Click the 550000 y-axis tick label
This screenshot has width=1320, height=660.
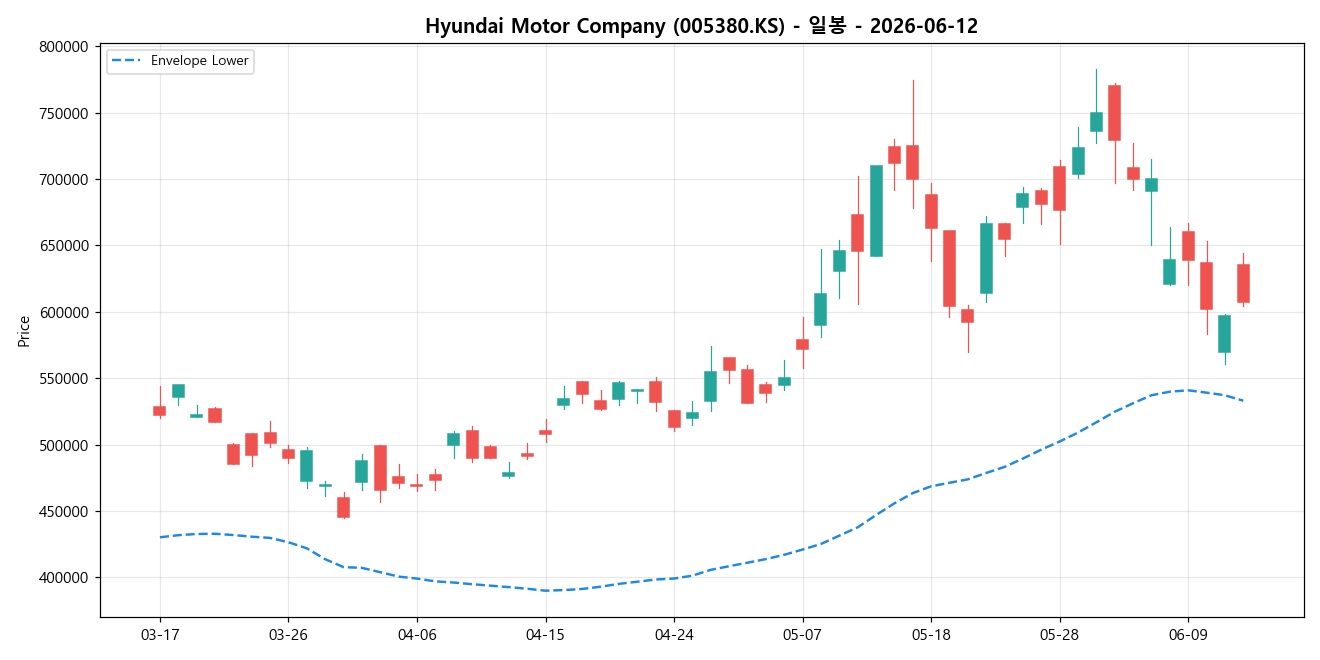click(63, 379)
